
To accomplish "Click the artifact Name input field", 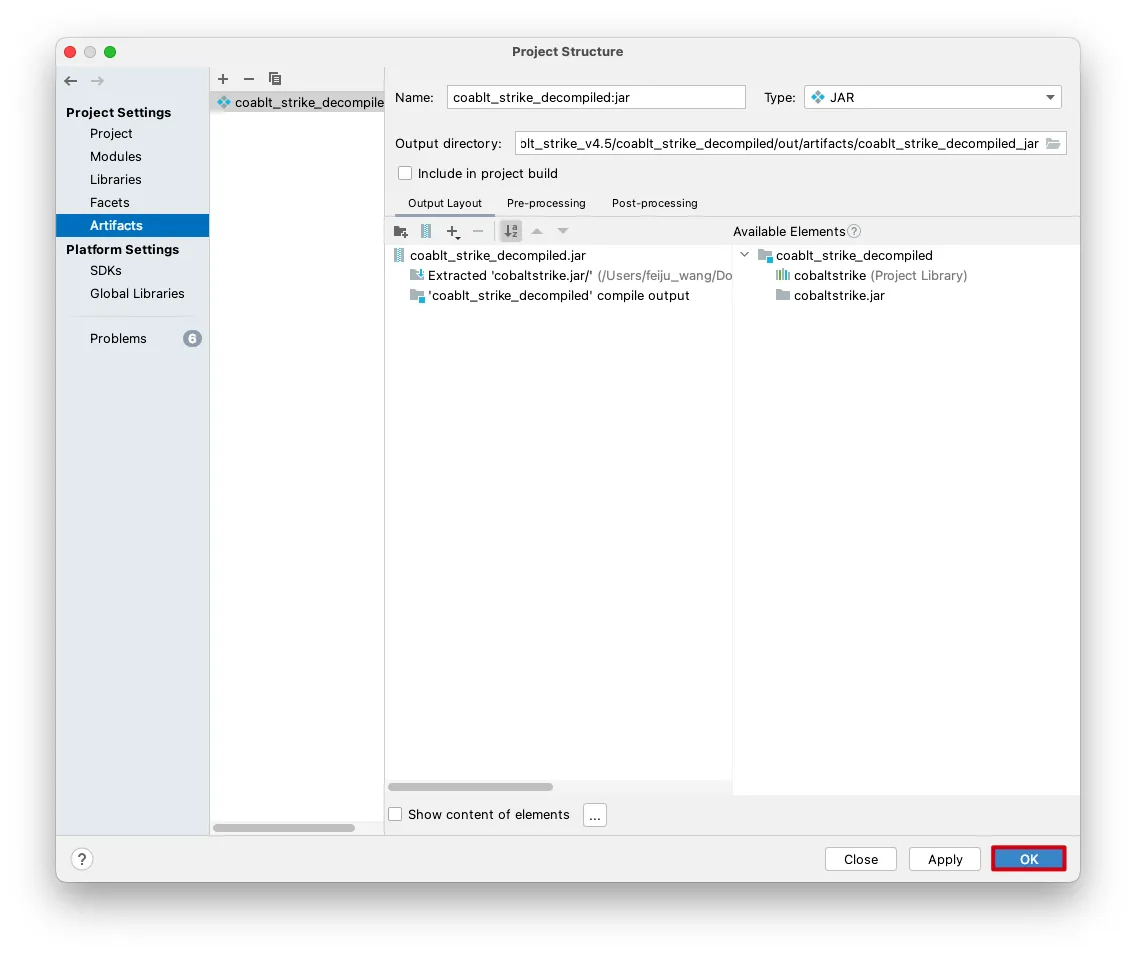I will 596,97.
